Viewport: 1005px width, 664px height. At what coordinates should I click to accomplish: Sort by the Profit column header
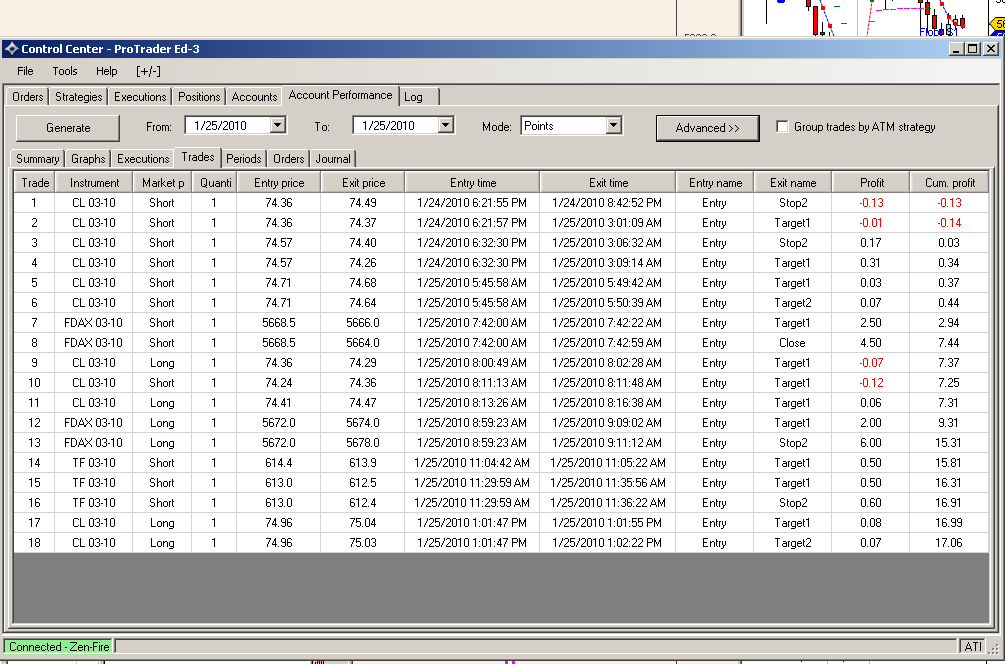871,183
